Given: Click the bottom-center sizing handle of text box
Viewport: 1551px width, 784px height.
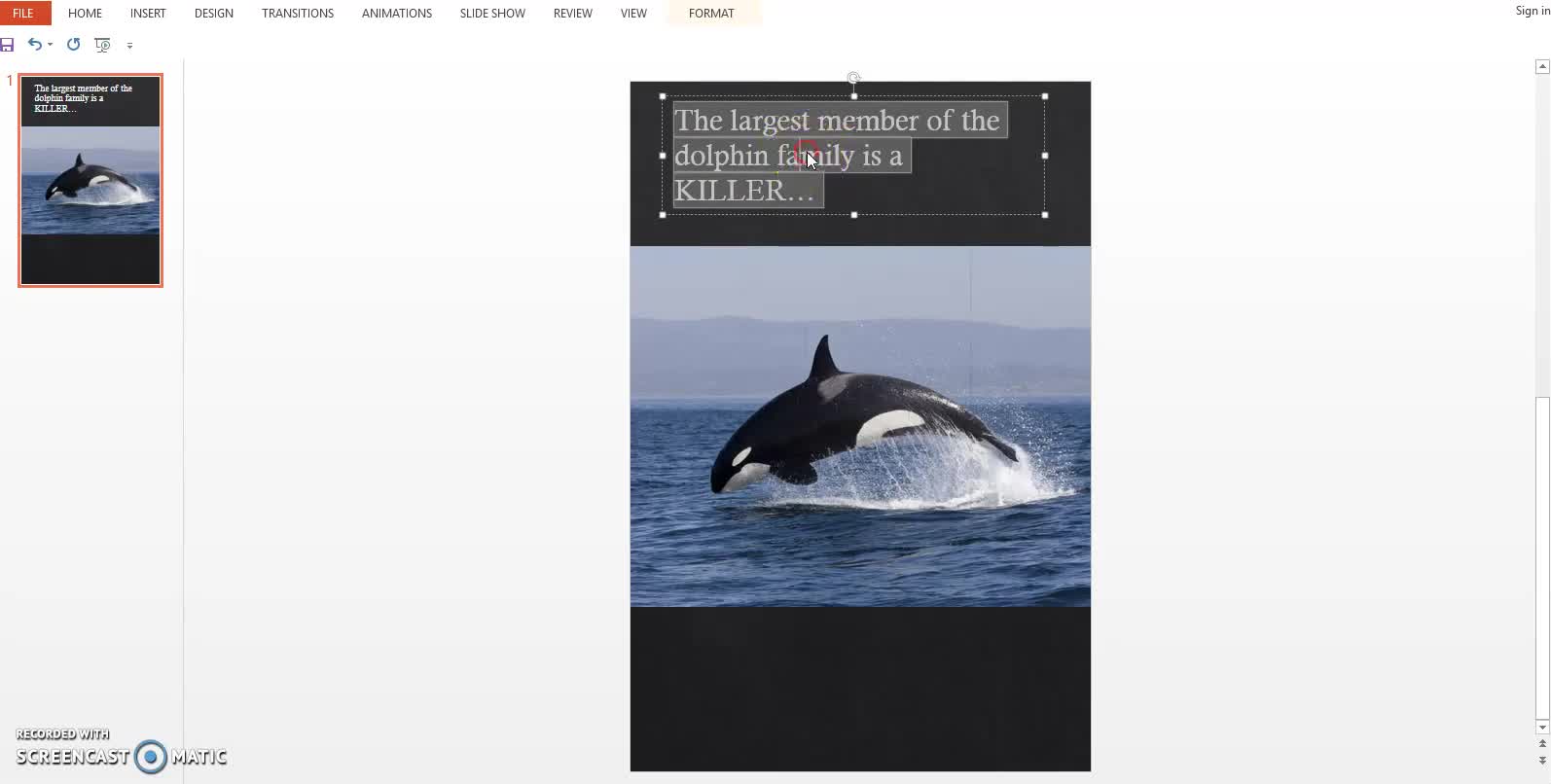Looking at the screenshot, I should tap(854, 215).
